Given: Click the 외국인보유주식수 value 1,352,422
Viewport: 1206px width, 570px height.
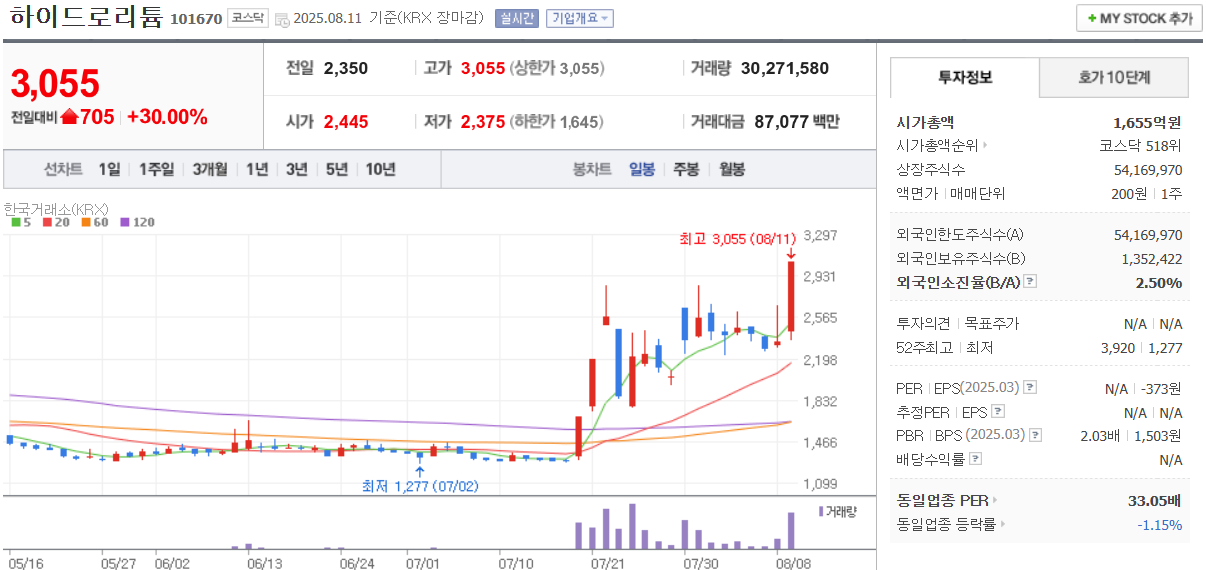Looking at the screenshot, I should click(x=1152, y=259).
